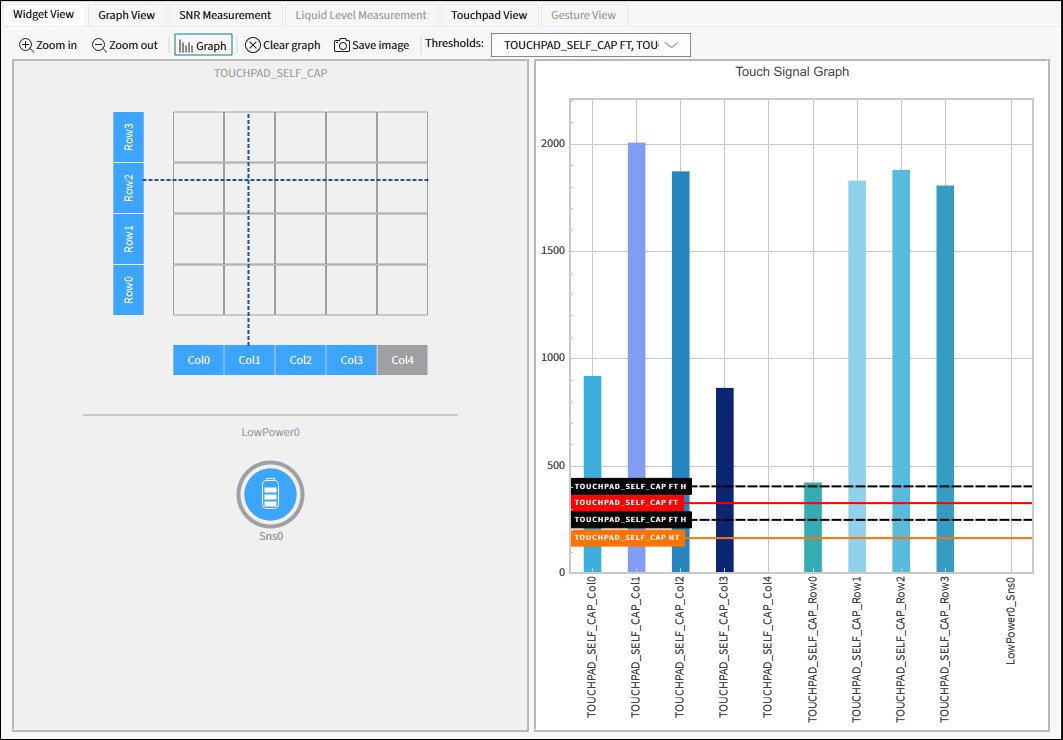
Task: Select the LowPower0 Sns0 sensor icon
Action: [x=270, y=495]
